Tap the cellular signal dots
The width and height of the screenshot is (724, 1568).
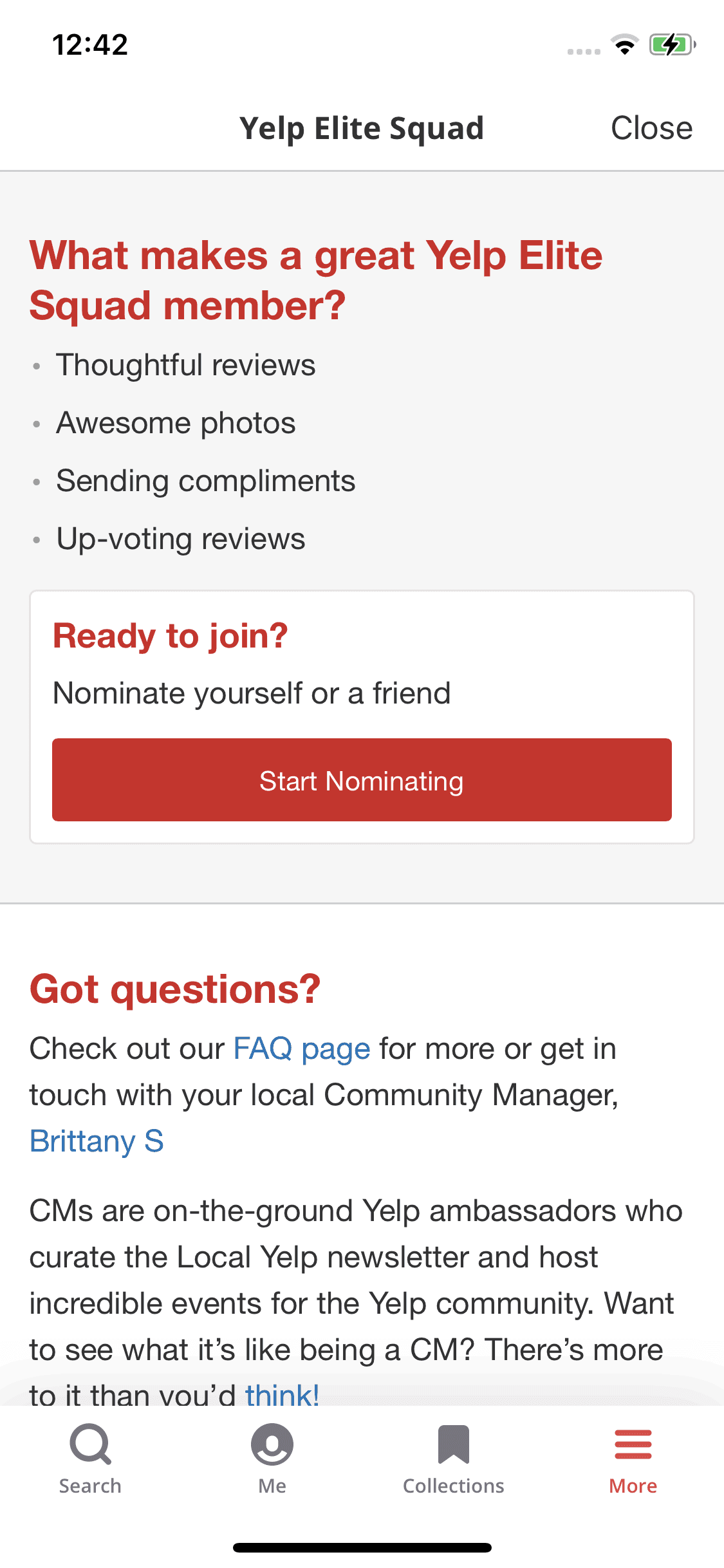[584, 51]
